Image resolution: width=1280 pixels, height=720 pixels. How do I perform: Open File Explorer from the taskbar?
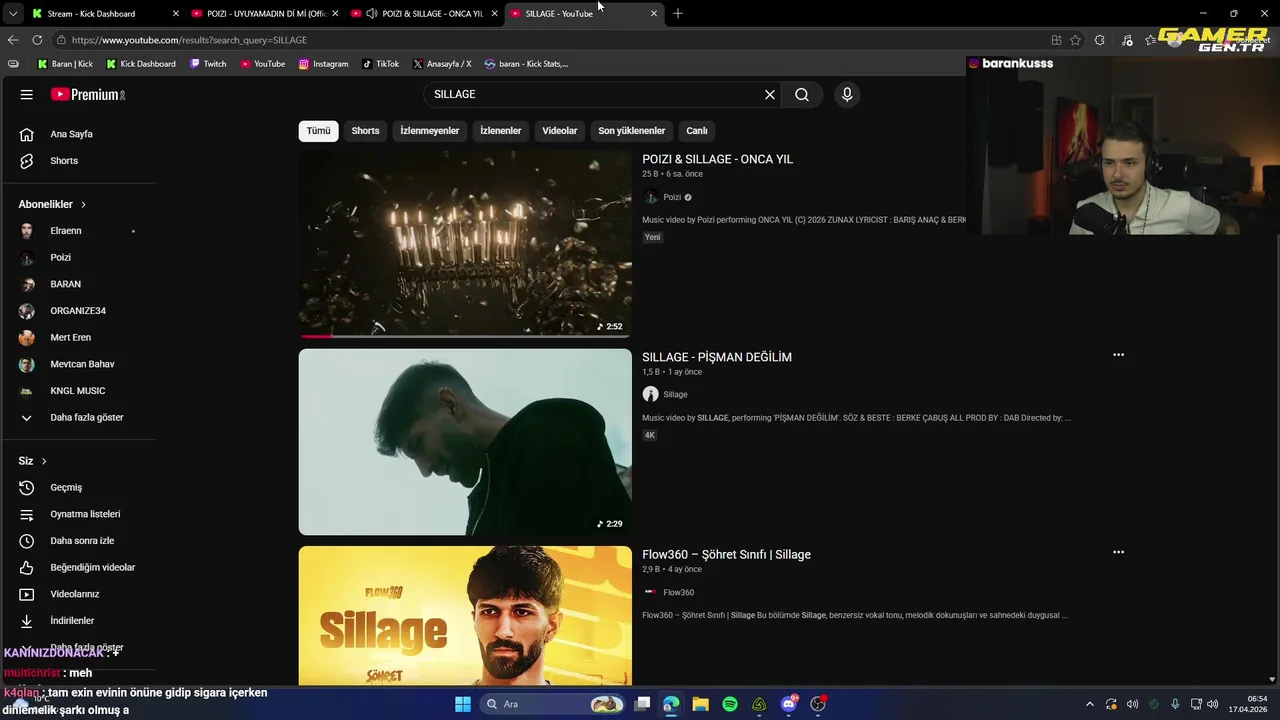(700, 704)
